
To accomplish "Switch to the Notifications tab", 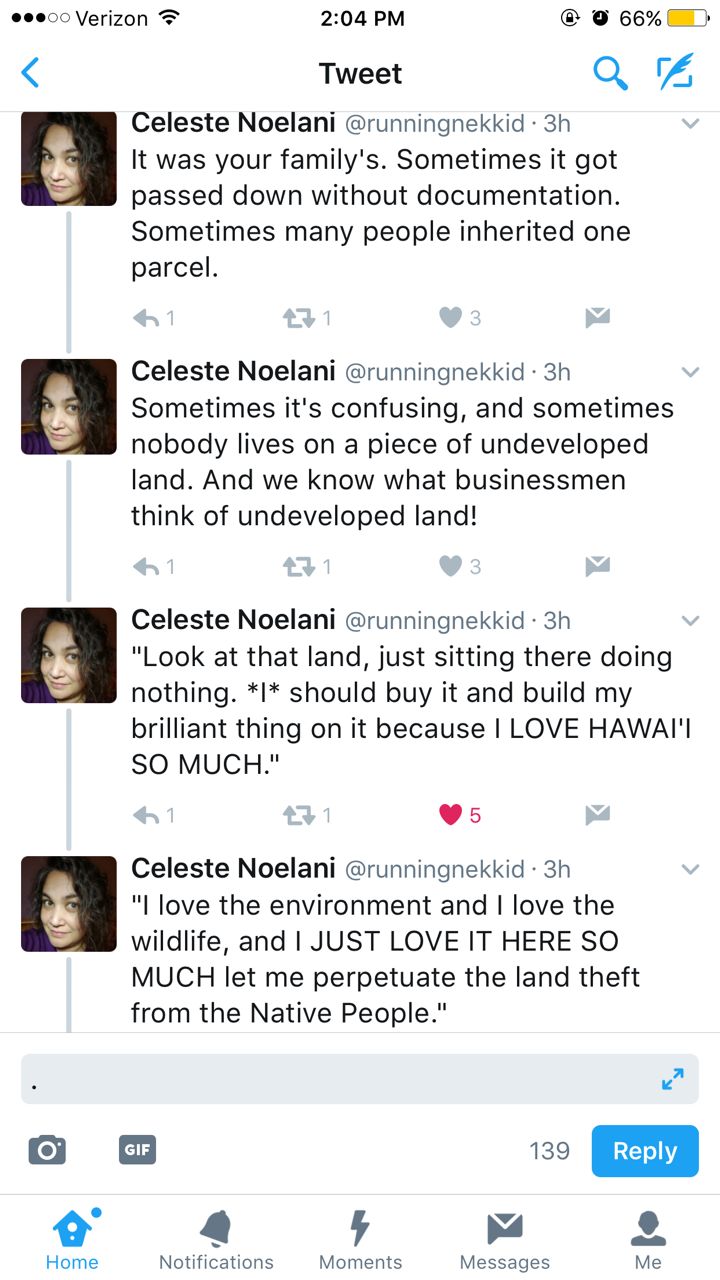I will [216, 1240].
